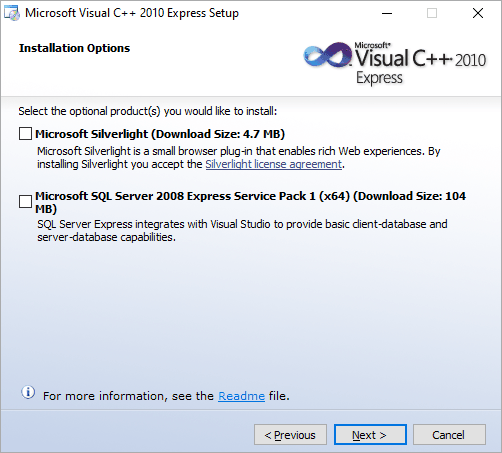Cancel the setup wizard
Image resolution: width=502 pixels, height=453 pixels.
(x=449, y=435)
